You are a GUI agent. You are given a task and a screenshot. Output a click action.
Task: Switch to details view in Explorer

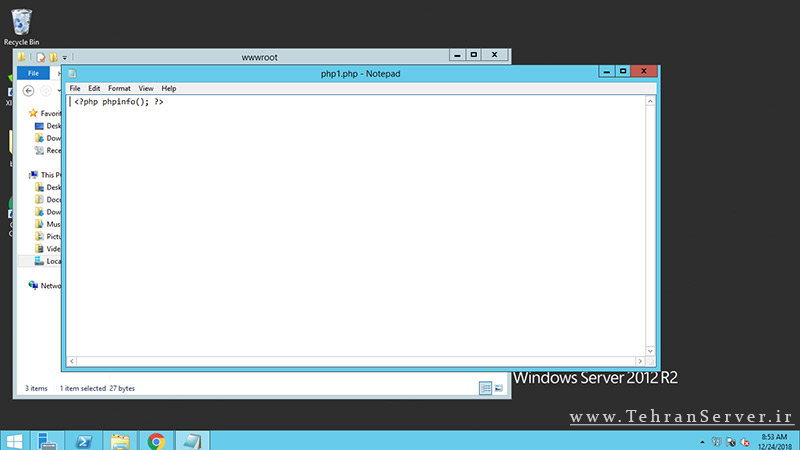coord(486,388)
